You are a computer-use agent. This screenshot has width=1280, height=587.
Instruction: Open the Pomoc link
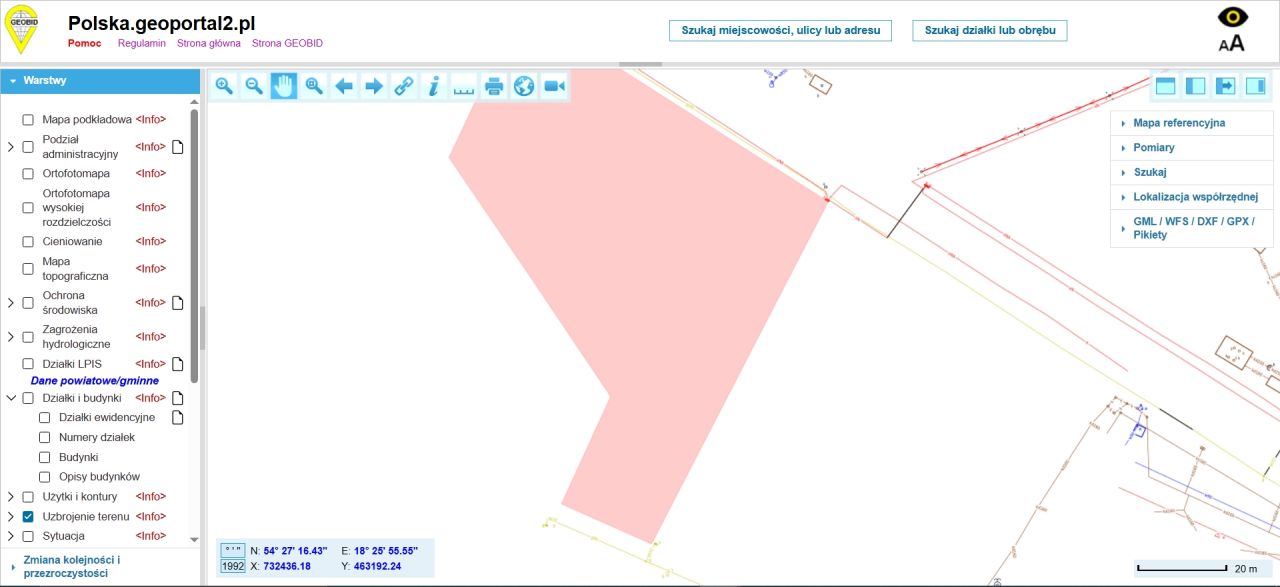(85, 44)
